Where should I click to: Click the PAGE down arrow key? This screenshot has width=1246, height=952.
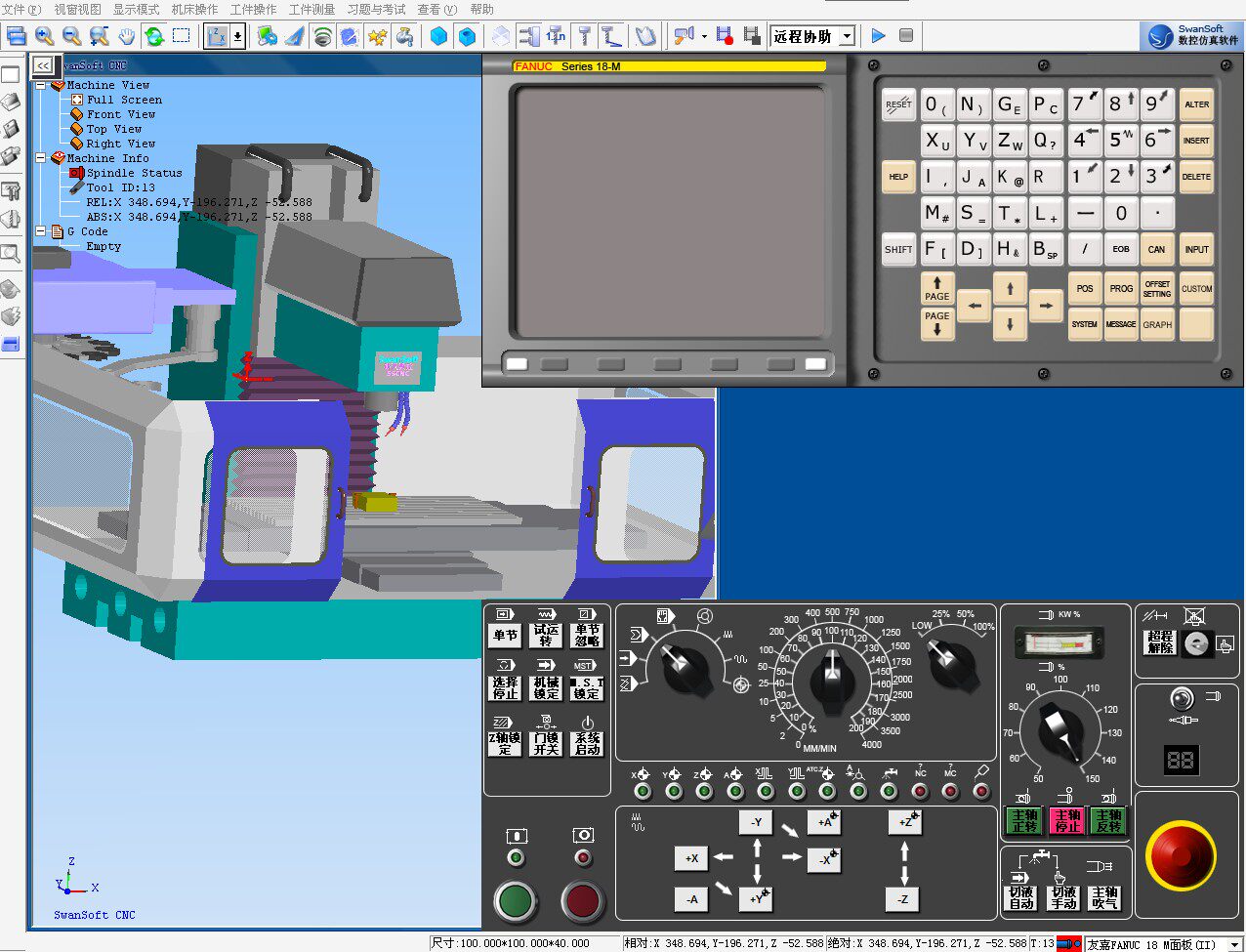point(937,324)
